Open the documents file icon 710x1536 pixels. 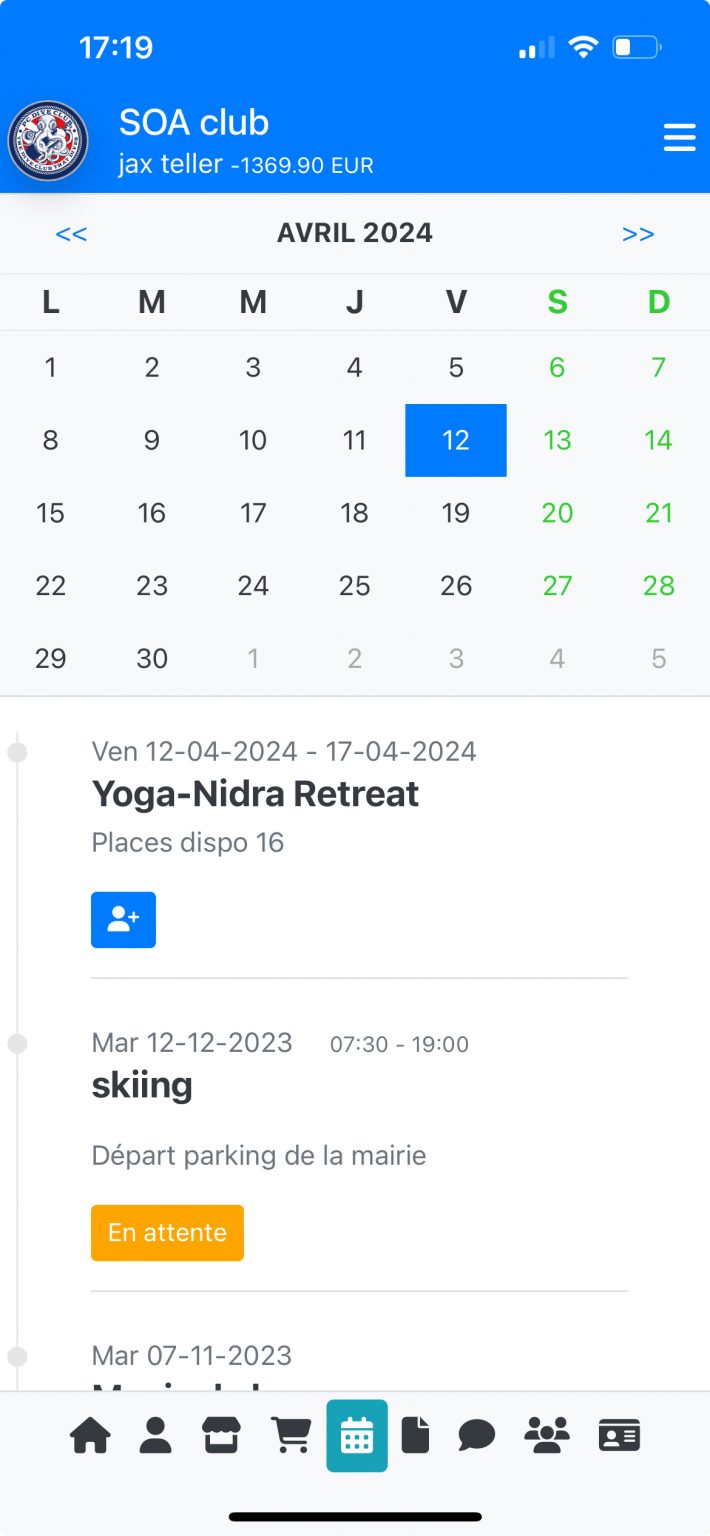415,1436
